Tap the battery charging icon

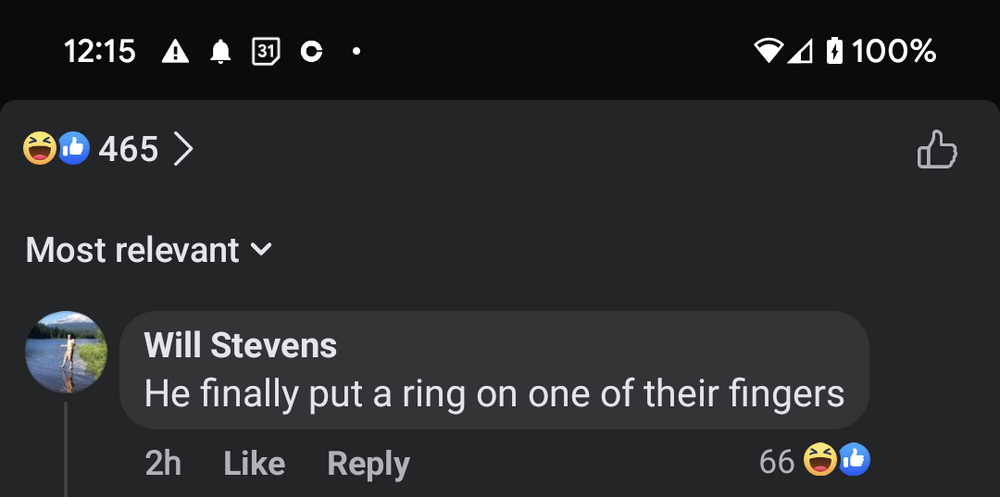[x=834, y=51]
